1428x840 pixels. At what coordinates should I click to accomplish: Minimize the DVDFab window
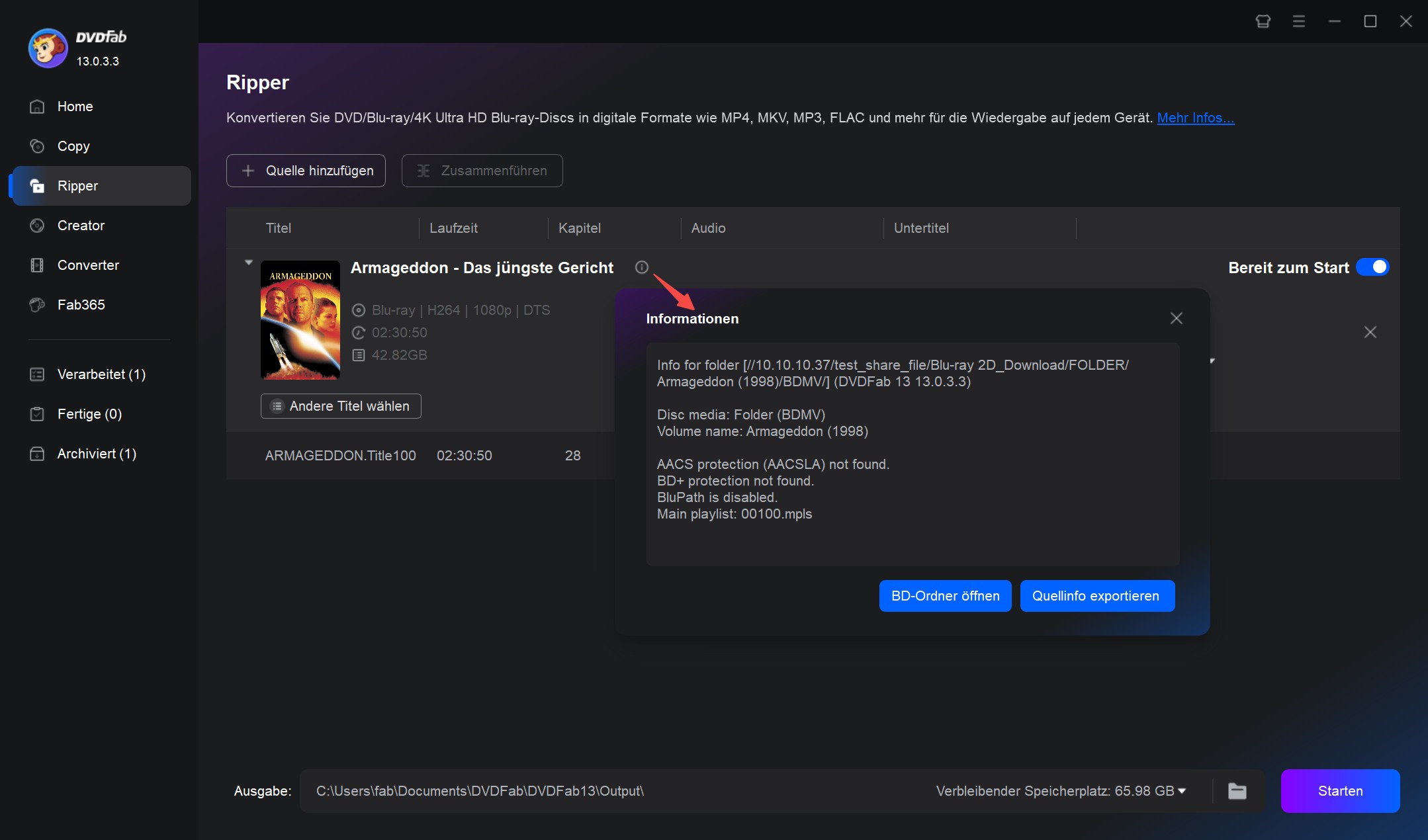pos(1335,22)
